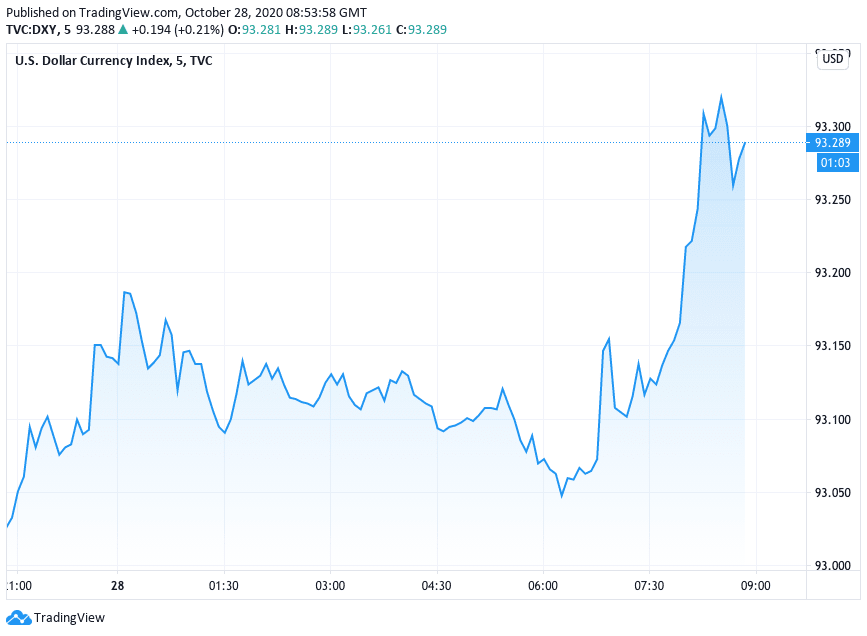
Task: Click the 93.100 price scale label
Action: (832, 419)
